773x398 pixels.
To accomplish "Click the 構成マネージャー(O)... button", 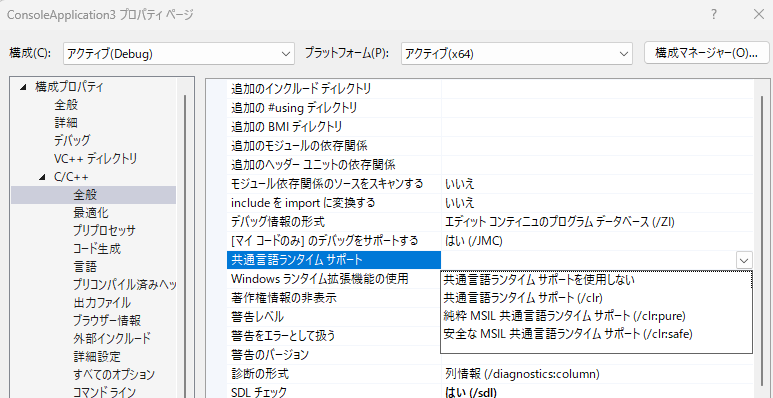I will 706,53.
